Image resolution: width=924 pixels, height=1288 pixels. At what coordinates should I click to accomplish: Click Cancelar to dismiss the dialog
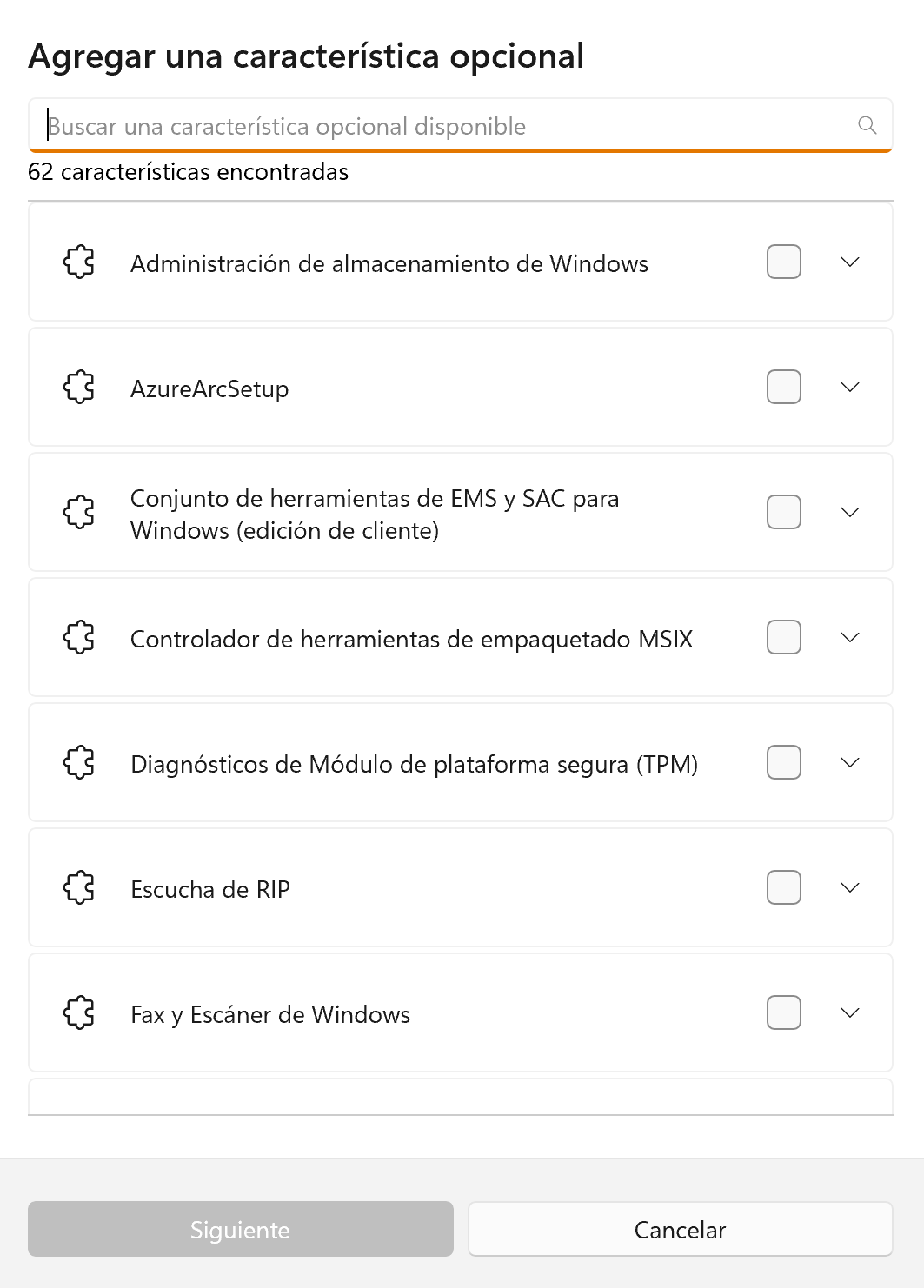[x=680, y=1229]
